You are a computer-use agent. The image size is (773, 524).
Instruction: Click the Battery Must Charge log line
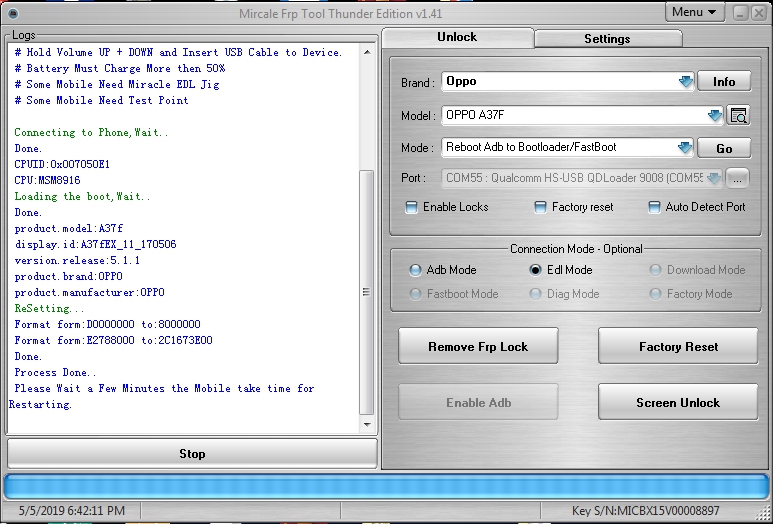(x=120, y=68)
